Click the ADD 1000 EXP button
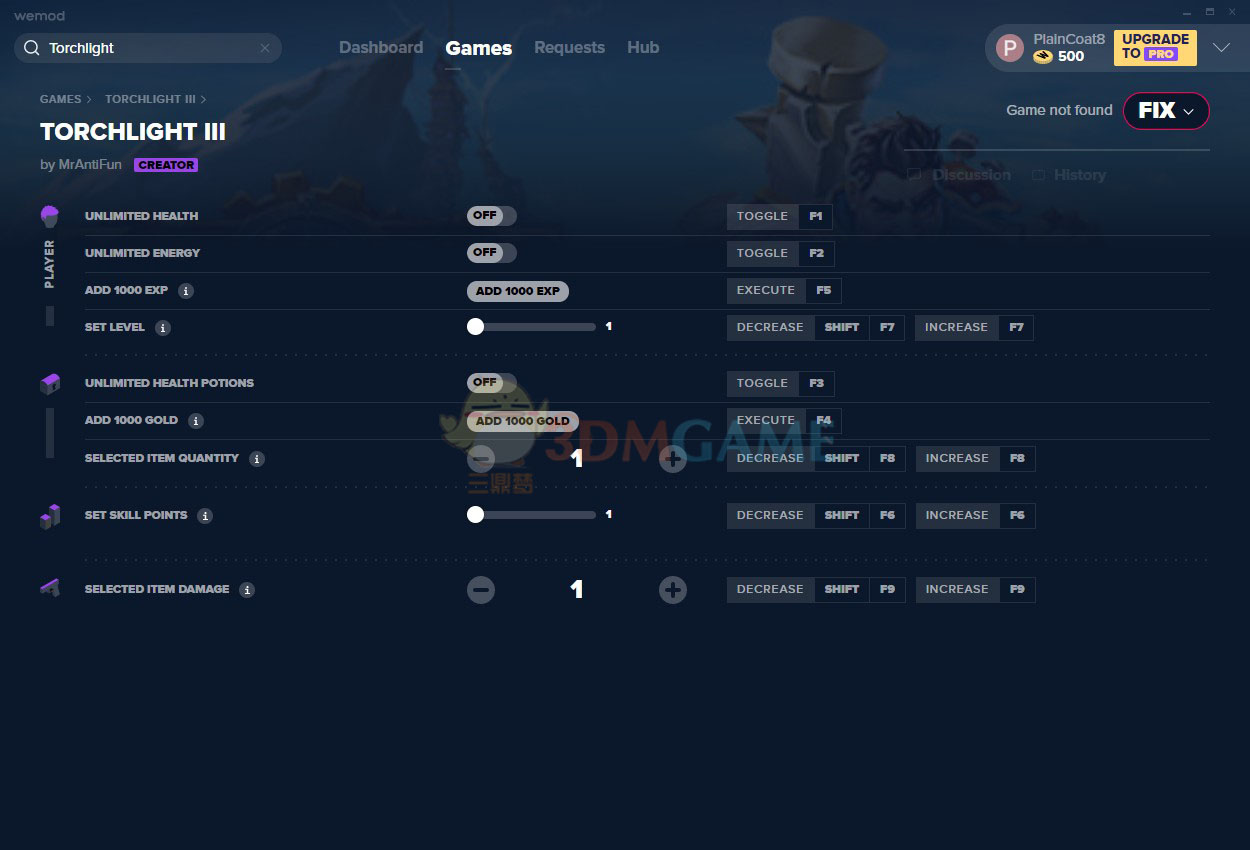Screen dimensions: 1250x850 [518, 291]
